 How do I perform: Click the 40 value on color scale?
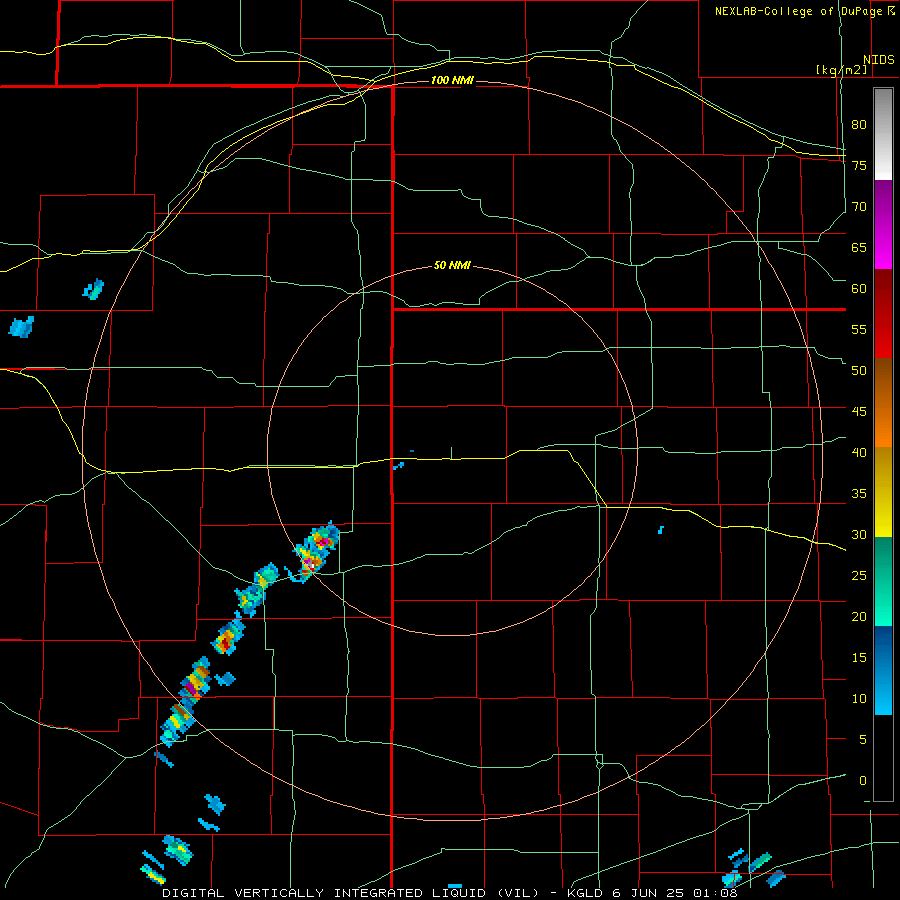[859, 453]
